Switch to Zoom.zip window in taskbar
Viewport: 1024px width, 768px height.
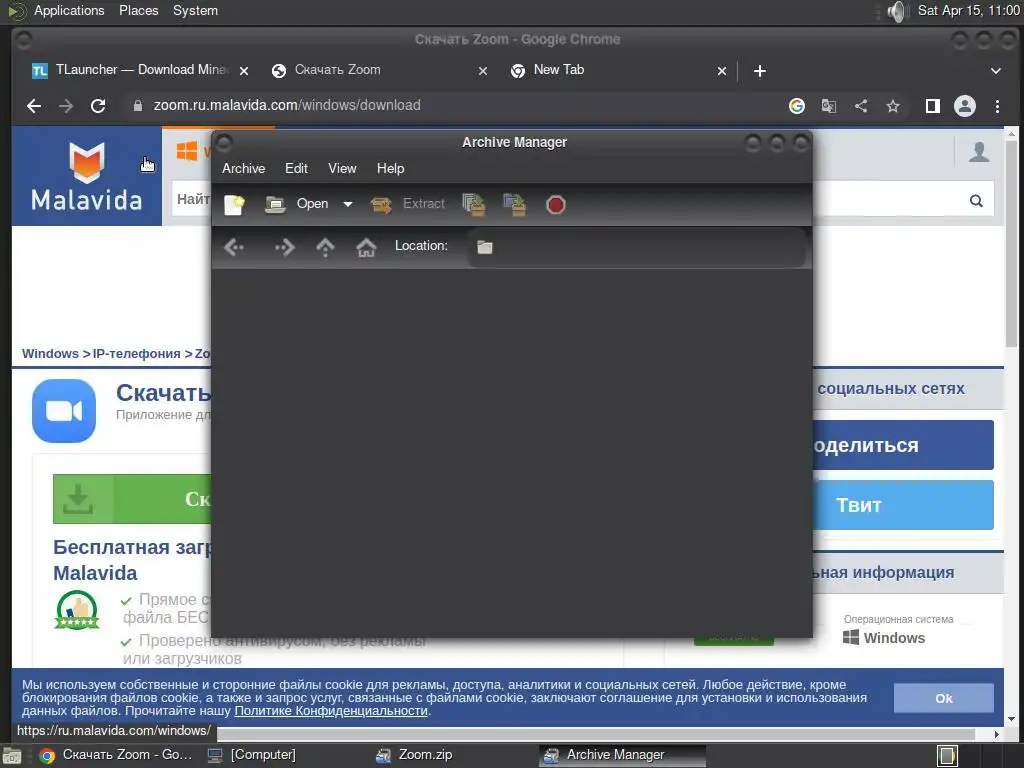tap(414, 755)
